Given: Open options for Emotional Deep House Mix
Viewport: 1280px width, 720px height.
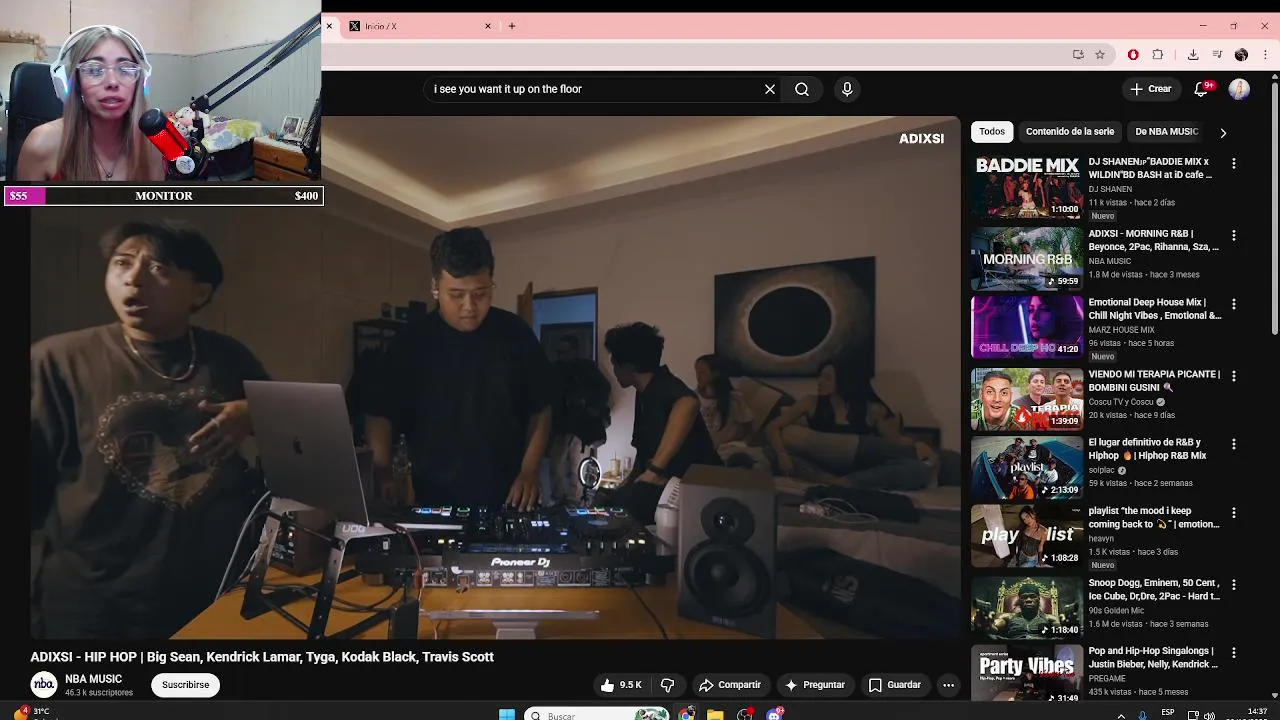Looking at the screenshot, I should tap(1234, 303).
